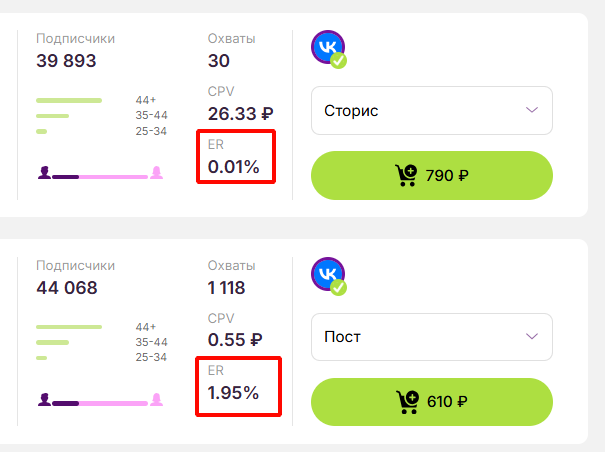The width and height of the screenshot is (605, 452).
Task: Click the VK icon in the first card
Action: tap(328, 47)
